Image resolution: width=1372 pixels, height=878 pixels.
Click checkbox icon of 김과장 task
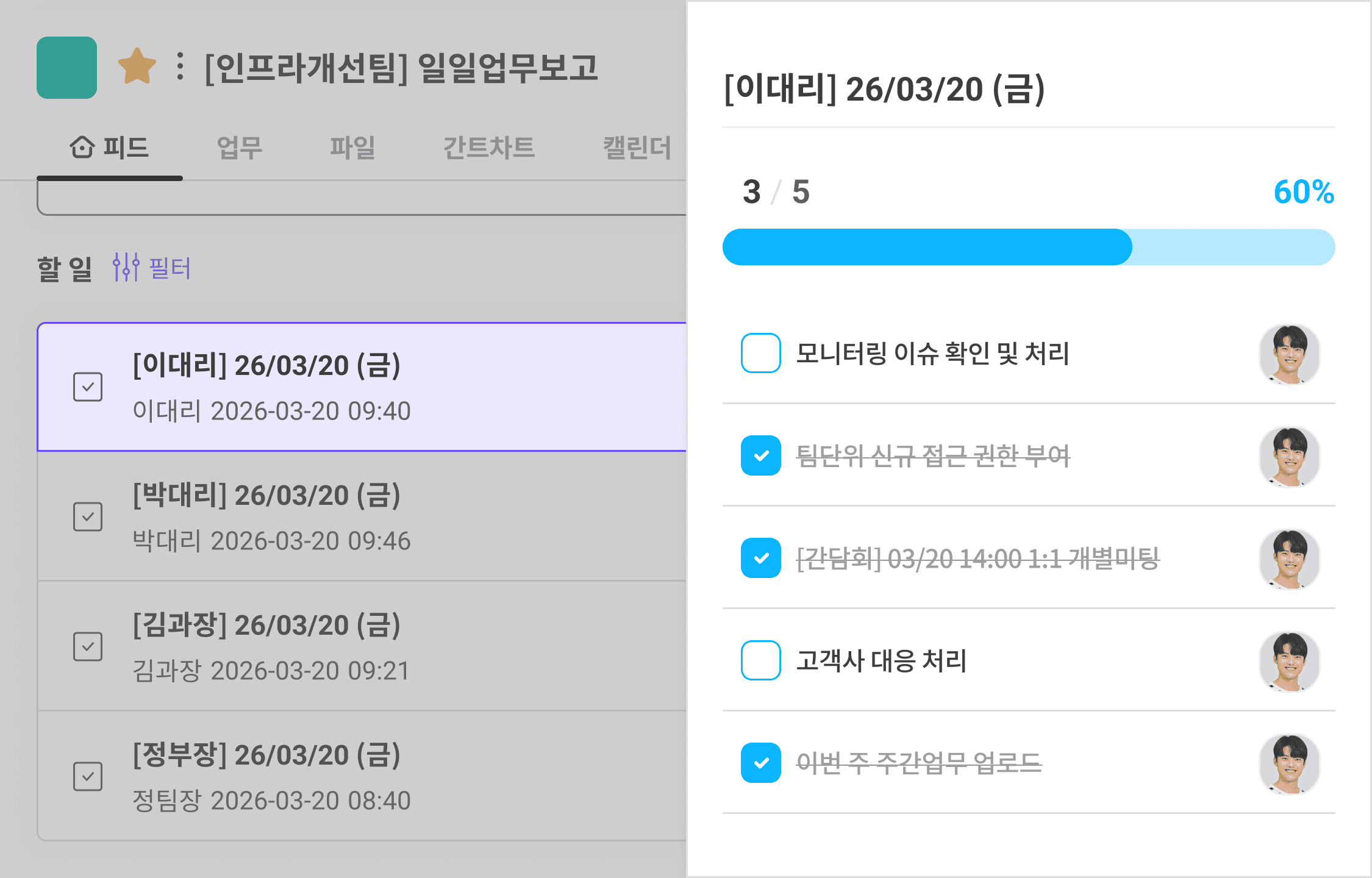(x=88, y=647)
